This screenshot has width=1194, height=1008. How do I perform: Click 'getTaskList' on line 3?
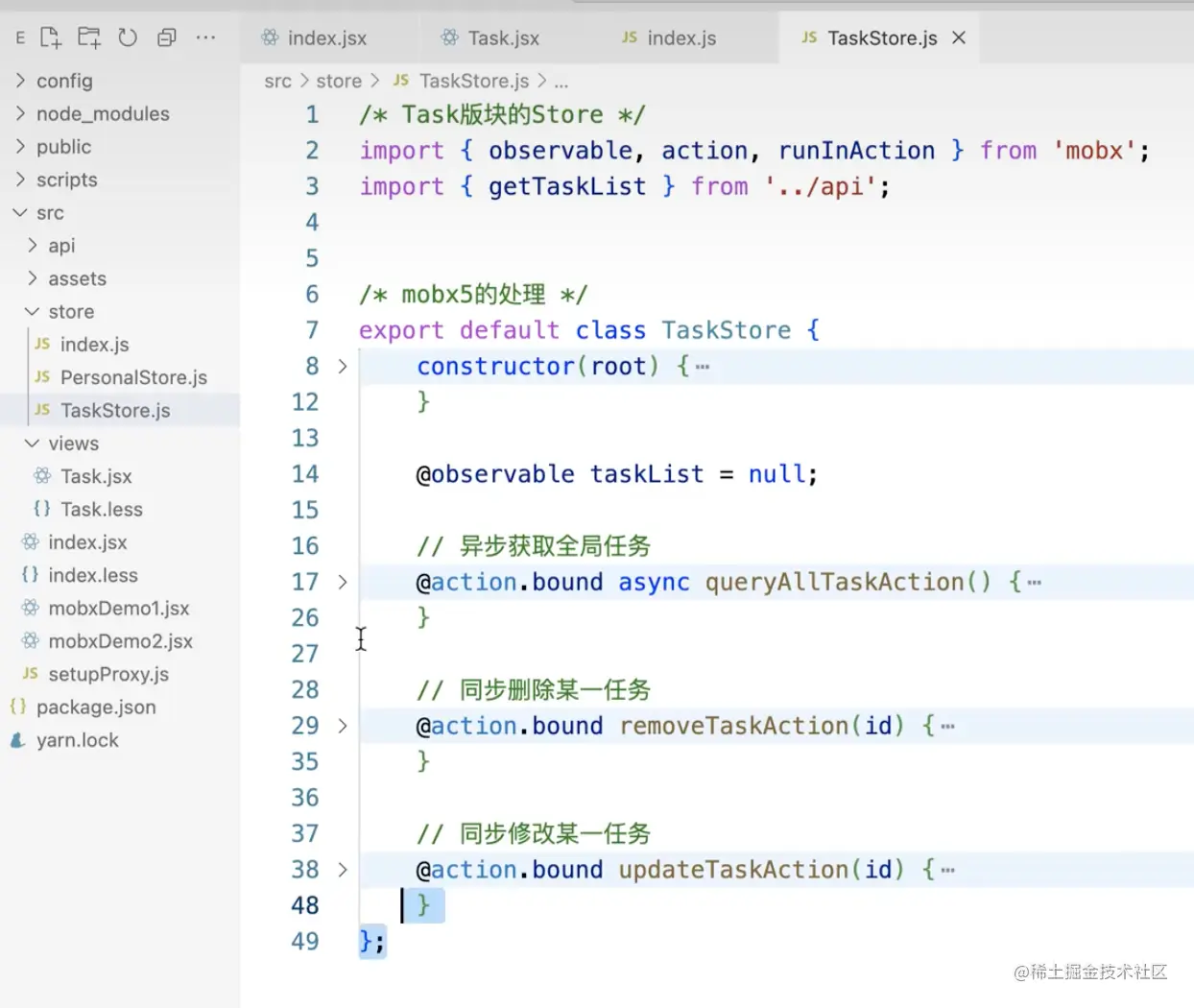point(567,186)
